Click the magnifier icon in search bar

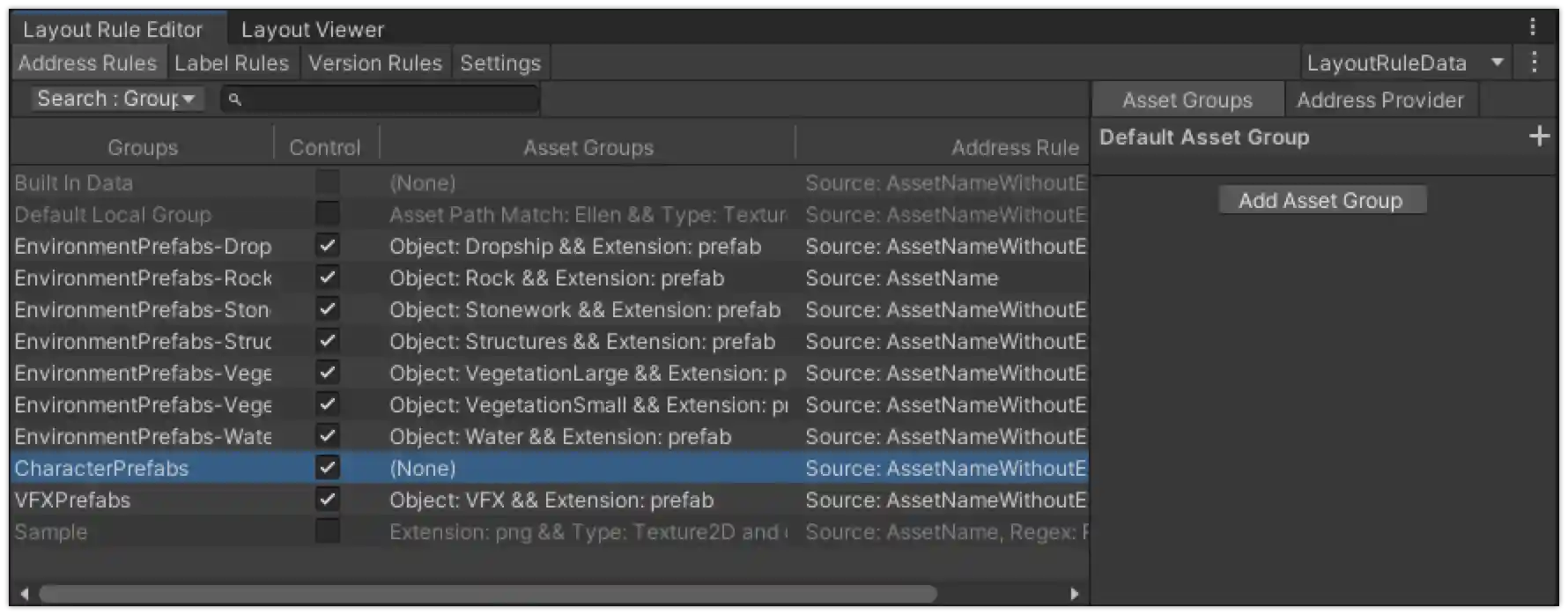click(x=233, y=100)
